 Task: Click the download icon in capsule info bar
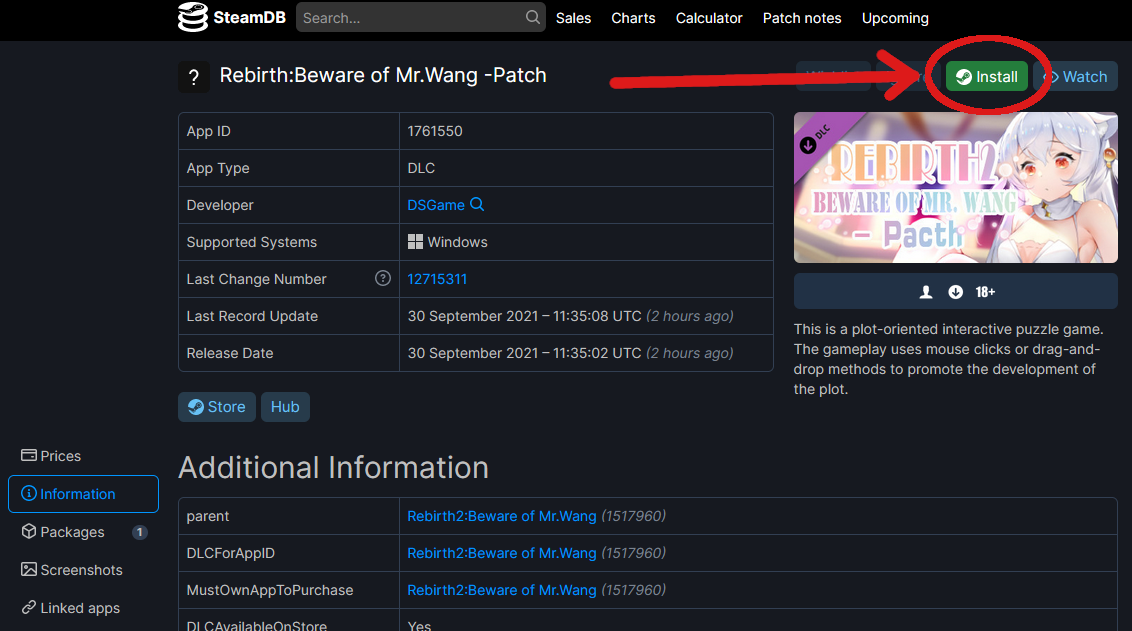(x=955, y=292)
